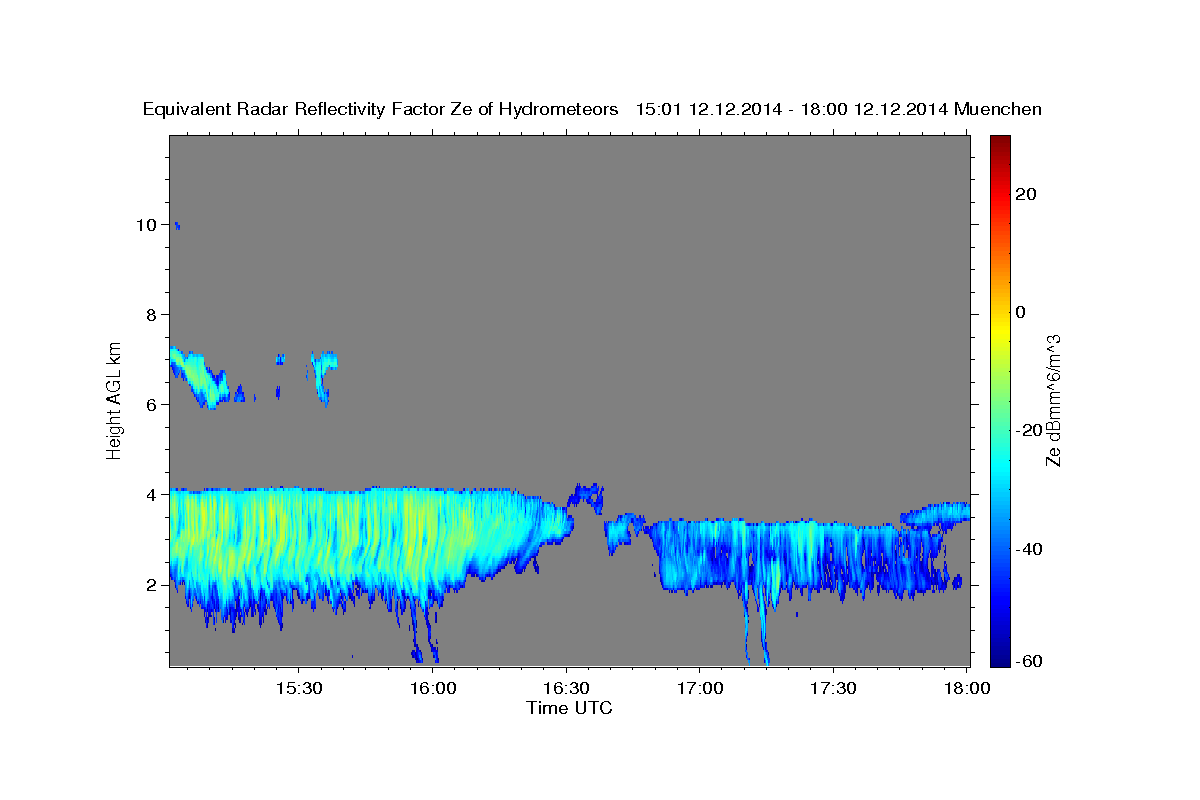Click the thin cloud strip near 18:00 at 3.7 km

click(x=936, y=514)
